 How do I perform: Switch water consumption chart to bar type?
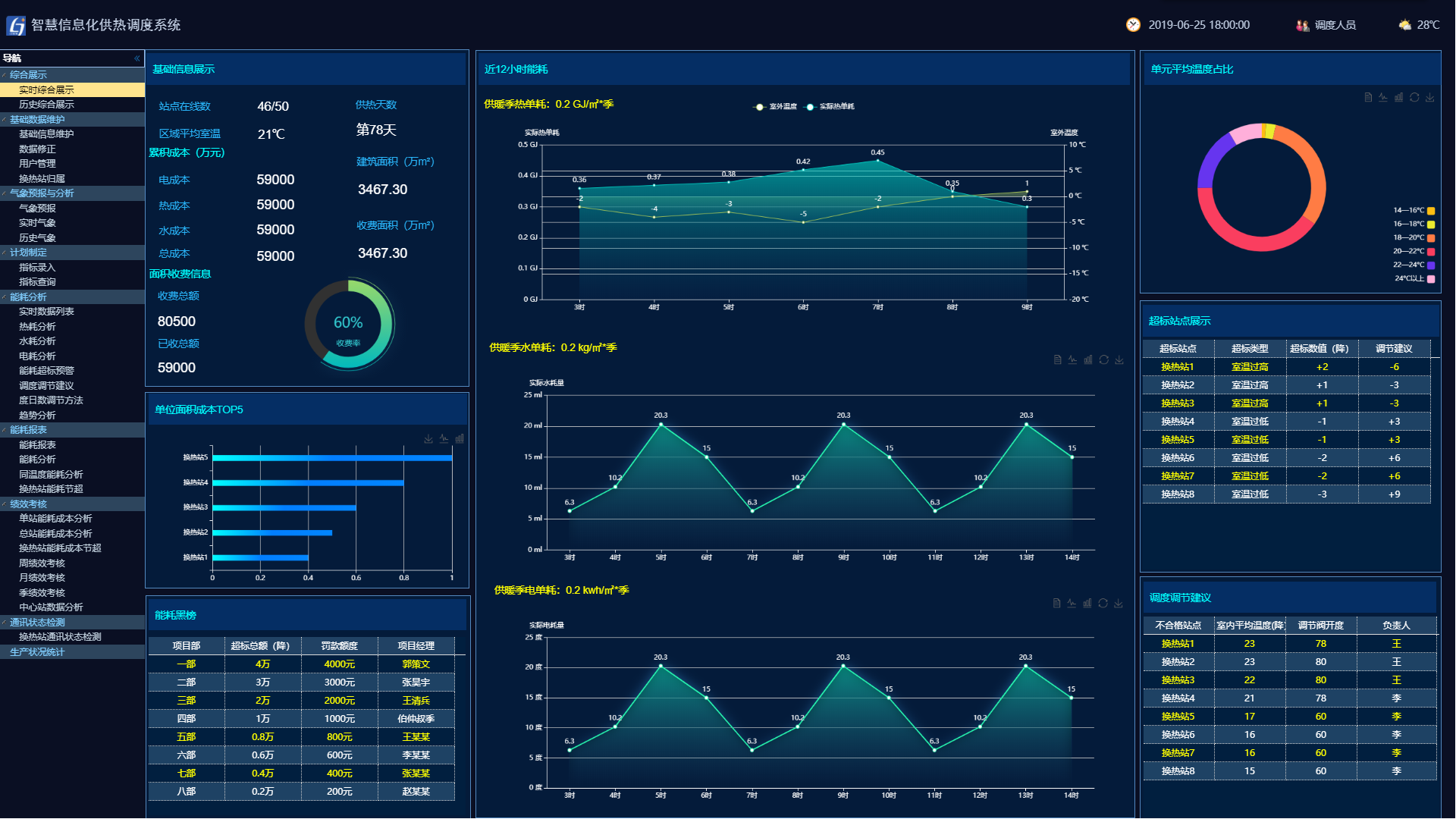[1088, 360]
